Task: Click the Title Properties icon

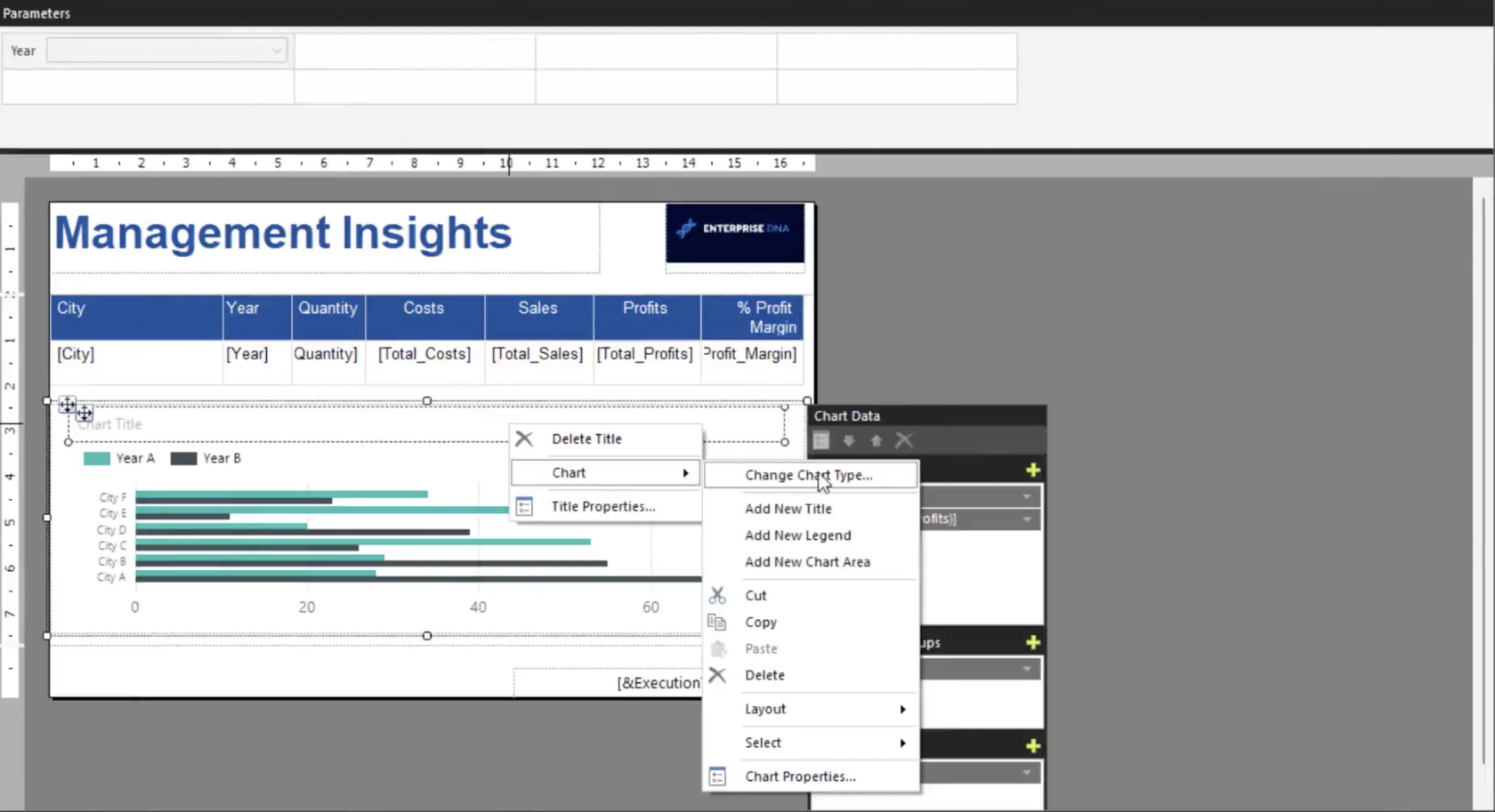Action: (x=524, y=506)
